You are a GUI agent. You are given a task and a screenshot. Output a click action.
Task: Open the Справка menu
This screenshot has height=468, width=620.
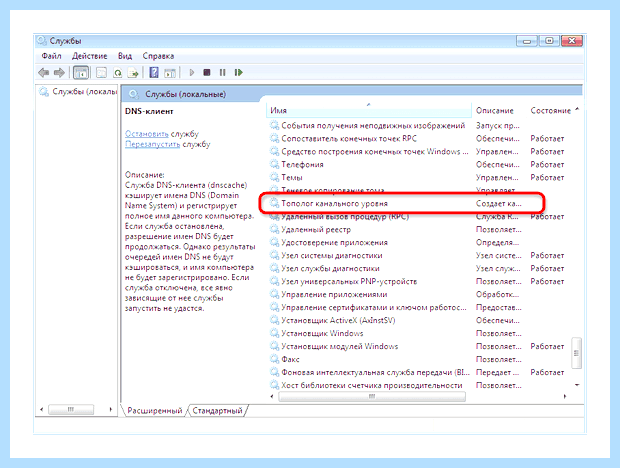158,56
